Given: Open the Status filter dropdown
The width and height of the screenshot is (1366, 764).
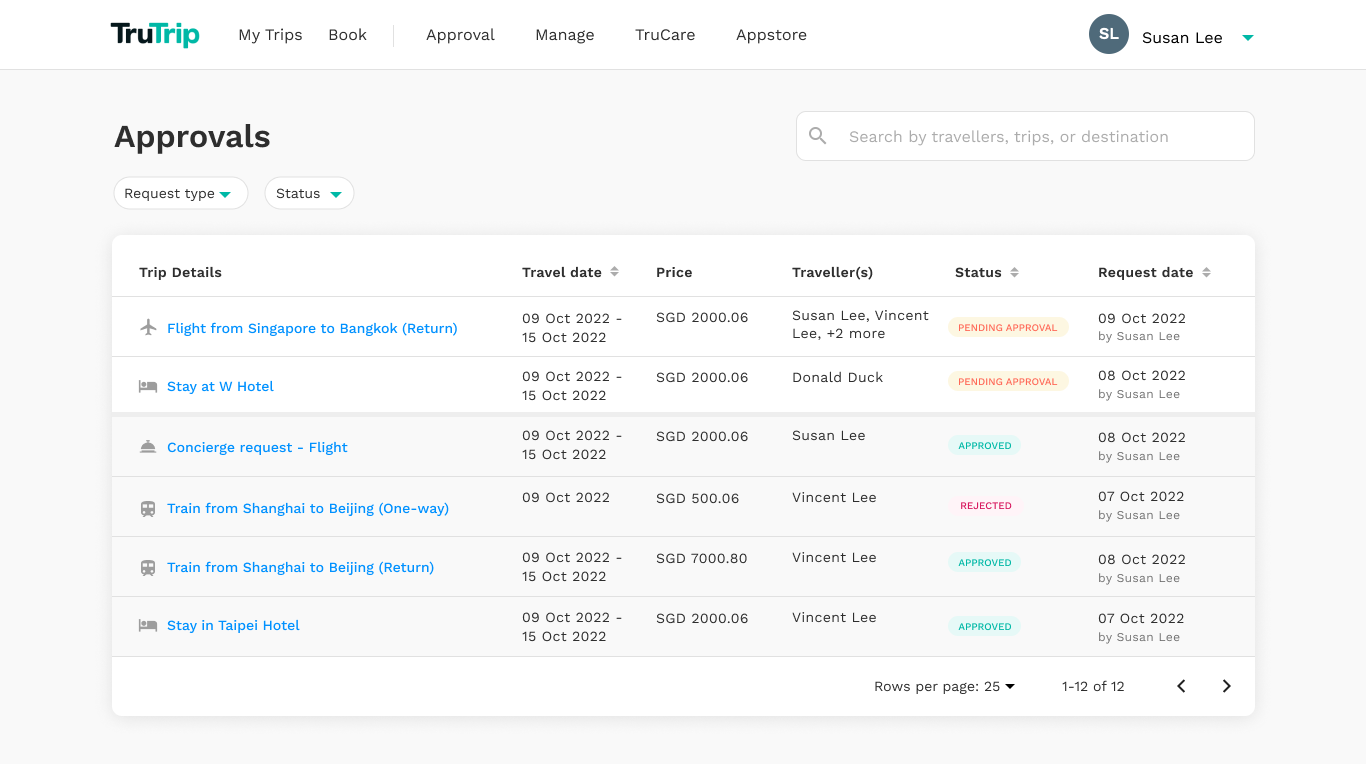Looking at the screenshot, I should (x=309, y=193).
